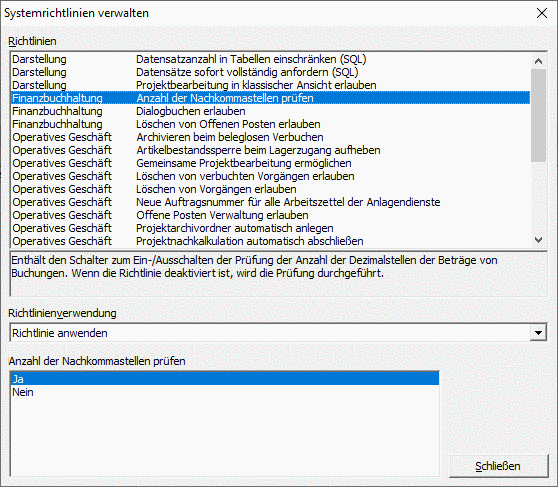Select 'Löschen von Offenen Posten erlauben'
Viewport: 558px width, 487px height.
270,124
